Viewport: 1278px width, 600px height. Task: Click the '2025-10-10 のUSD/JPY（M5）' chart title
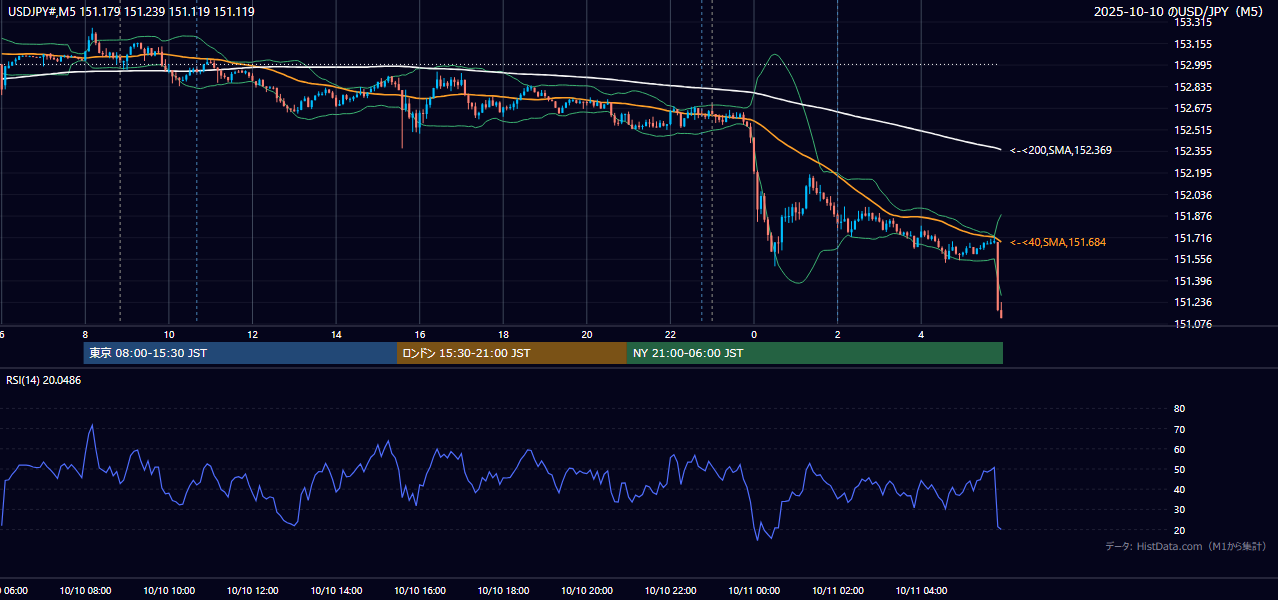1180,11
